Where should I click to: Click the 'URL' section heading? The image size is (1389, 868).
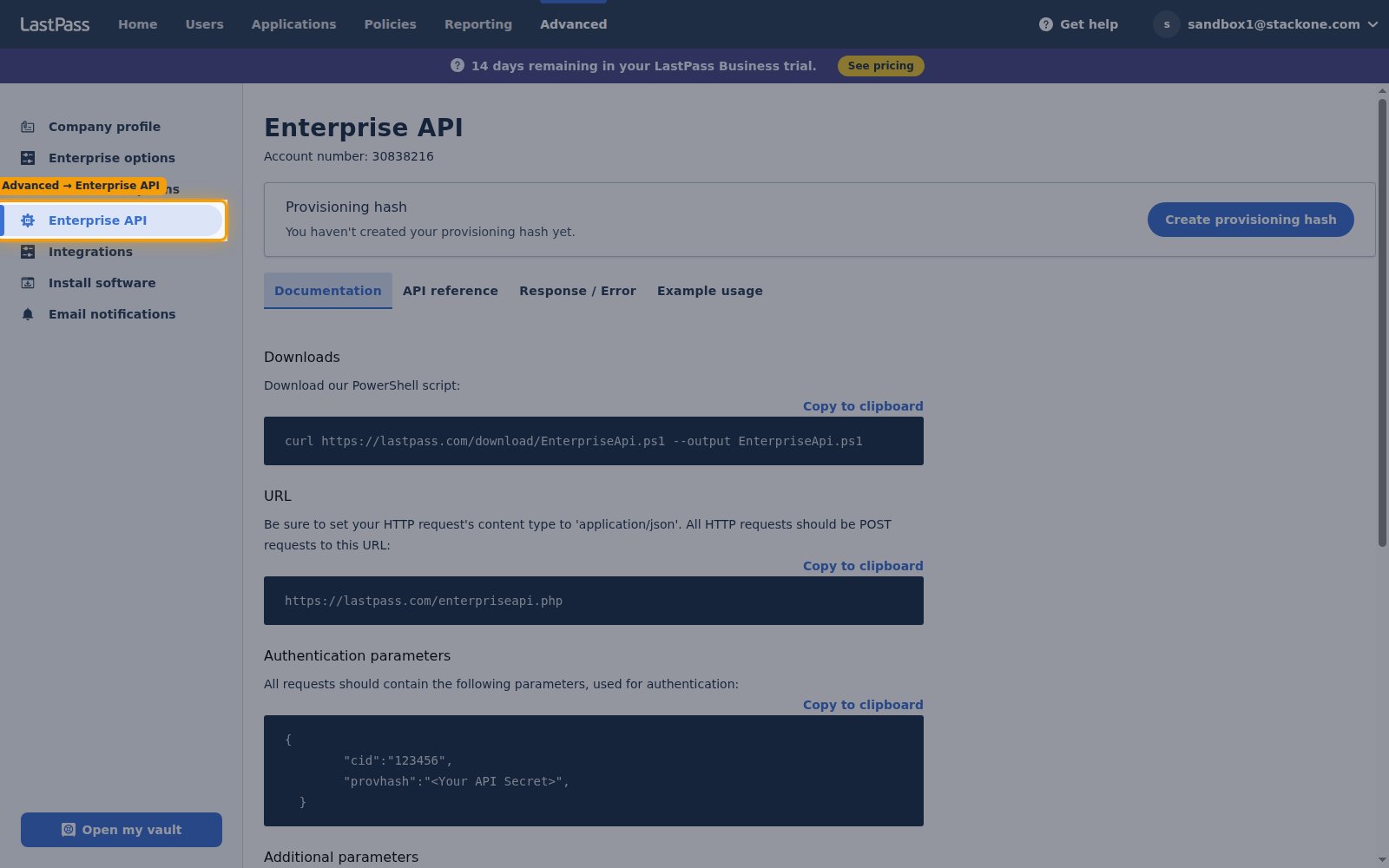pyautogui.click(x=278, y=496)
